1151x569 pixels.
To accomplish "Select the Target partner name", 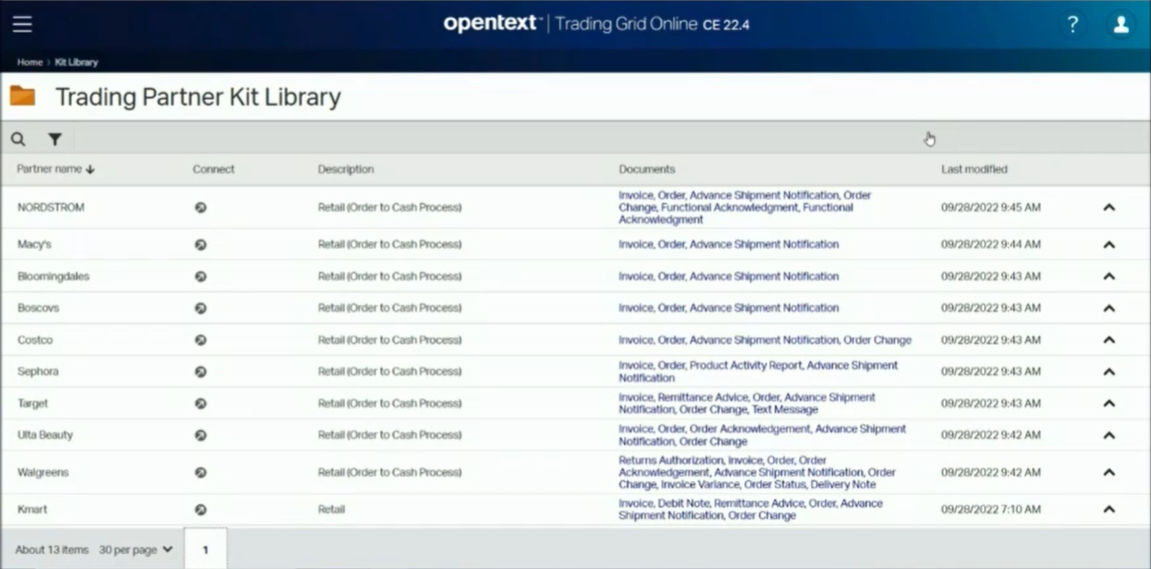I will tap(33, 403).
